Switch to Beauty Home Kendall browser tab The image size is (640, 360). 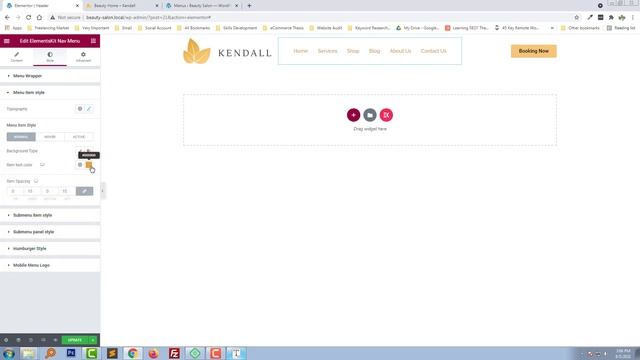coord(122,6)
